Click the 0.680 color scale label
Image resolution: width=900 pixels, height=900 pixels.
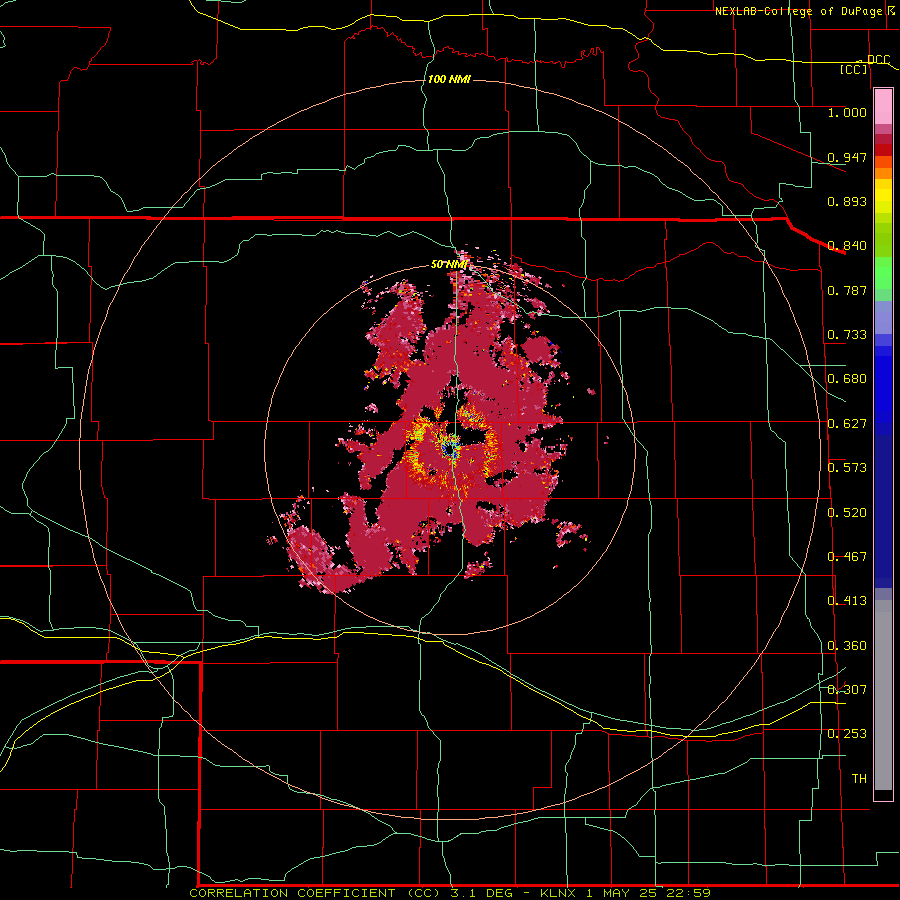point(847,379)
